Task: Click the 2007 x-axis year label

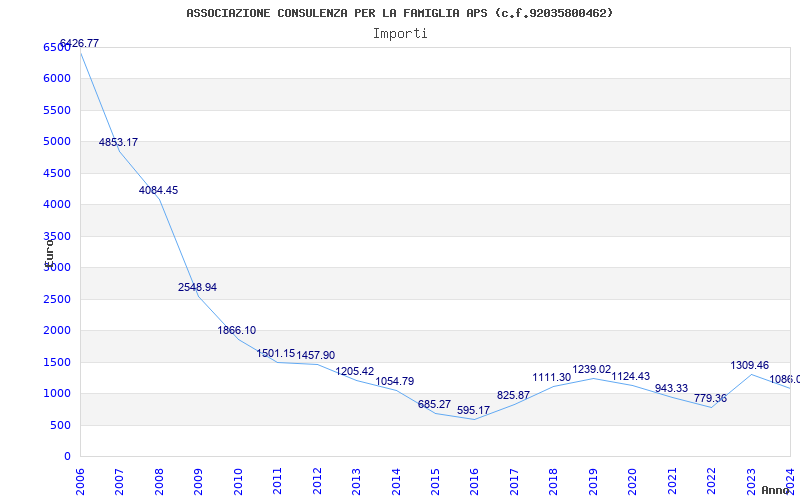Action: 119,481
